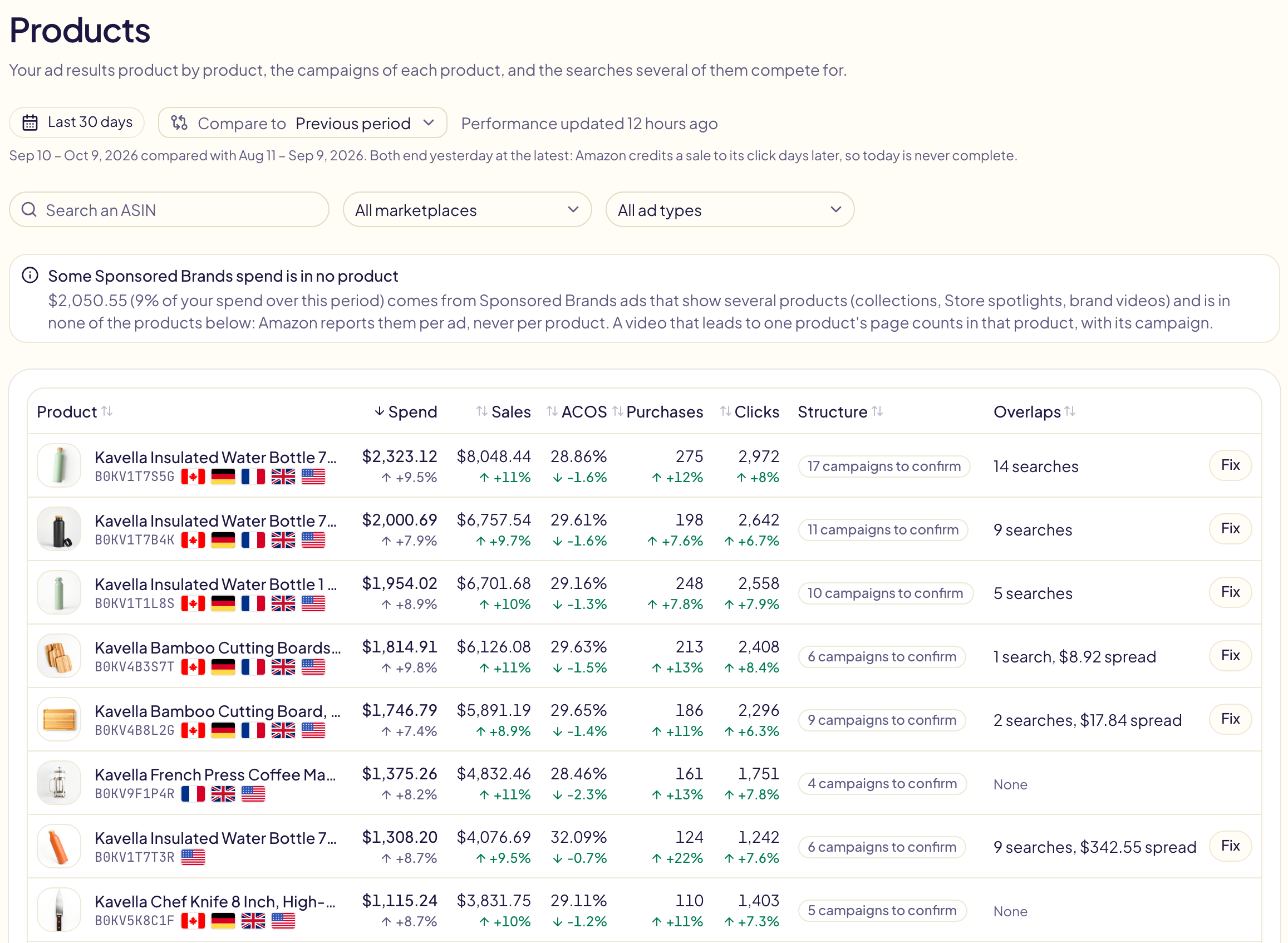
Task: Click the sort arrows beside Clicks header
Action: point(726,411)
